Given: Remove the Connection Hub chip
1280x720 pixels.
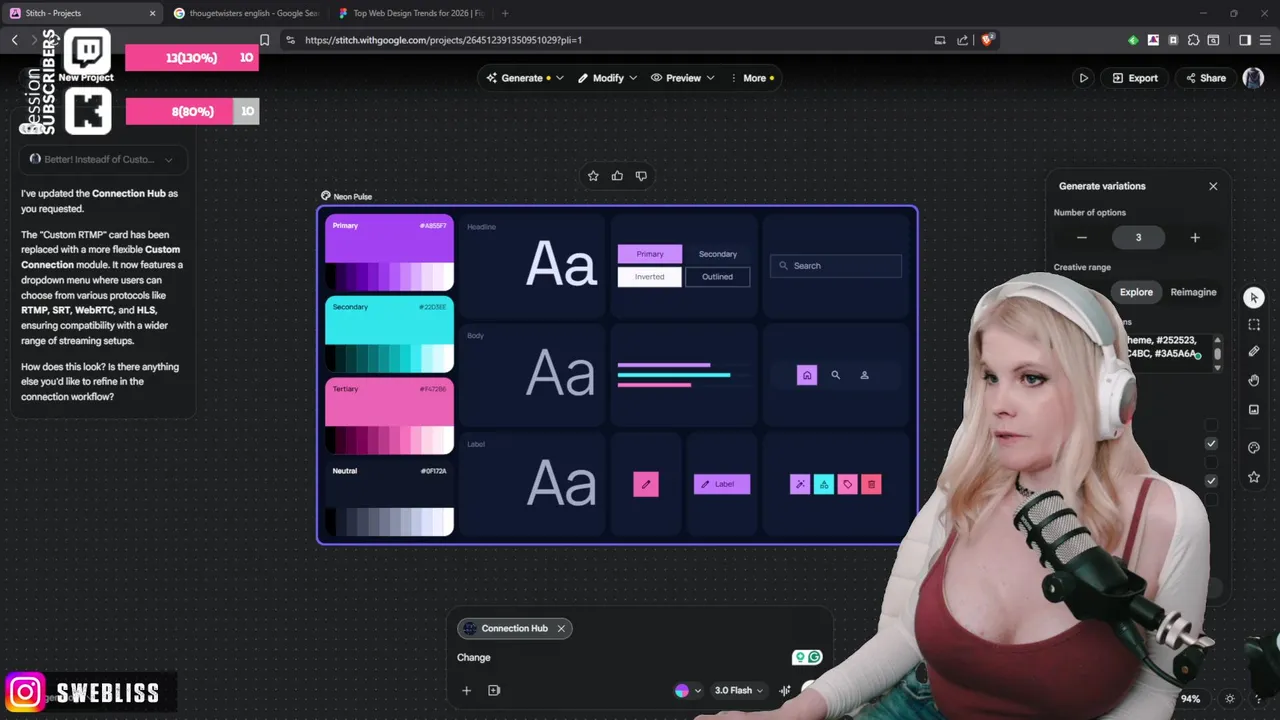Looking at the screenshot, I should pyautogui.click(x=561, y=628).
